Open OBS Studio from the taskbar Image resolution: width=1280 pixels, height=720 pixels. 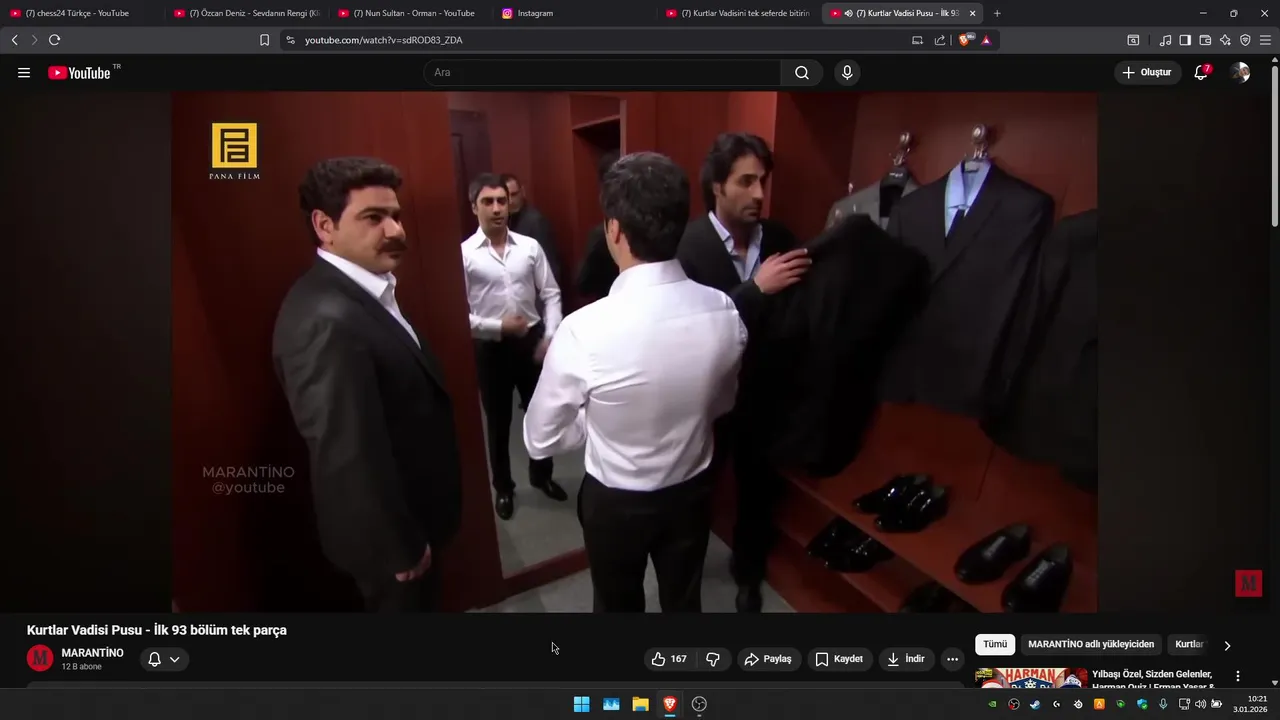tap(699, 704)
